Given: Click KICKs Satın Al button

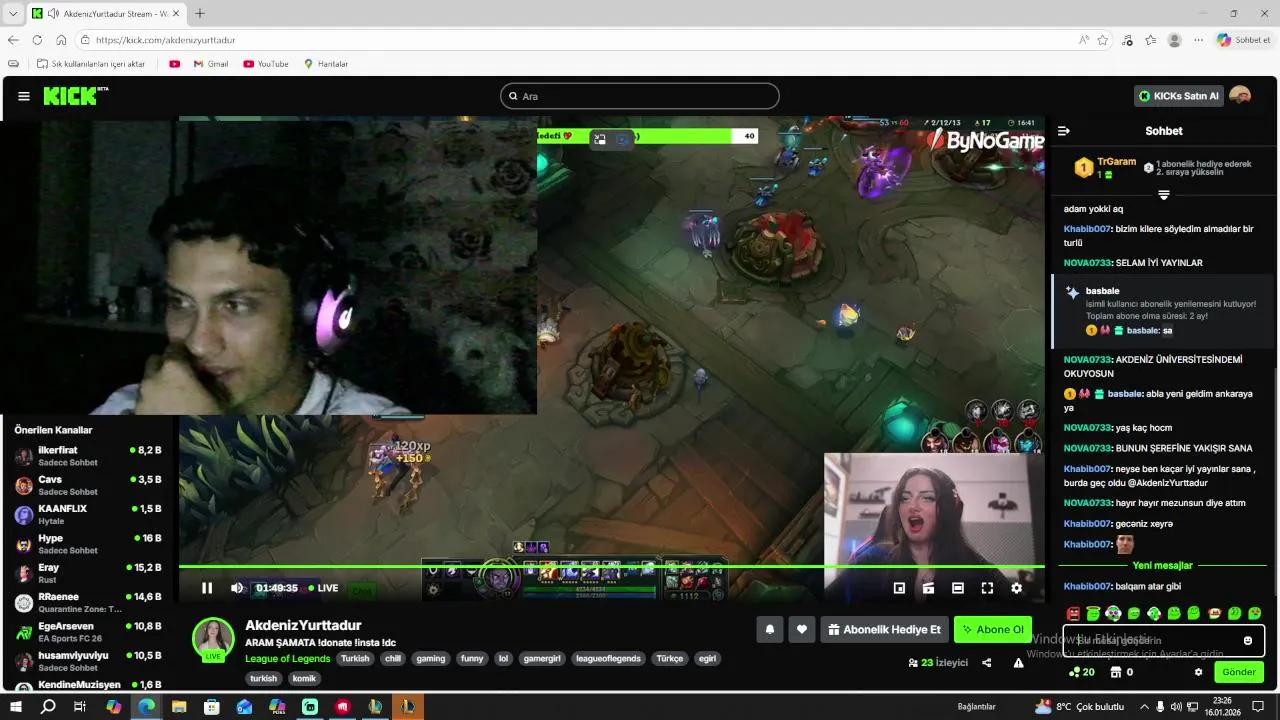Looking at the screenshot, I should coord(1179,96).
